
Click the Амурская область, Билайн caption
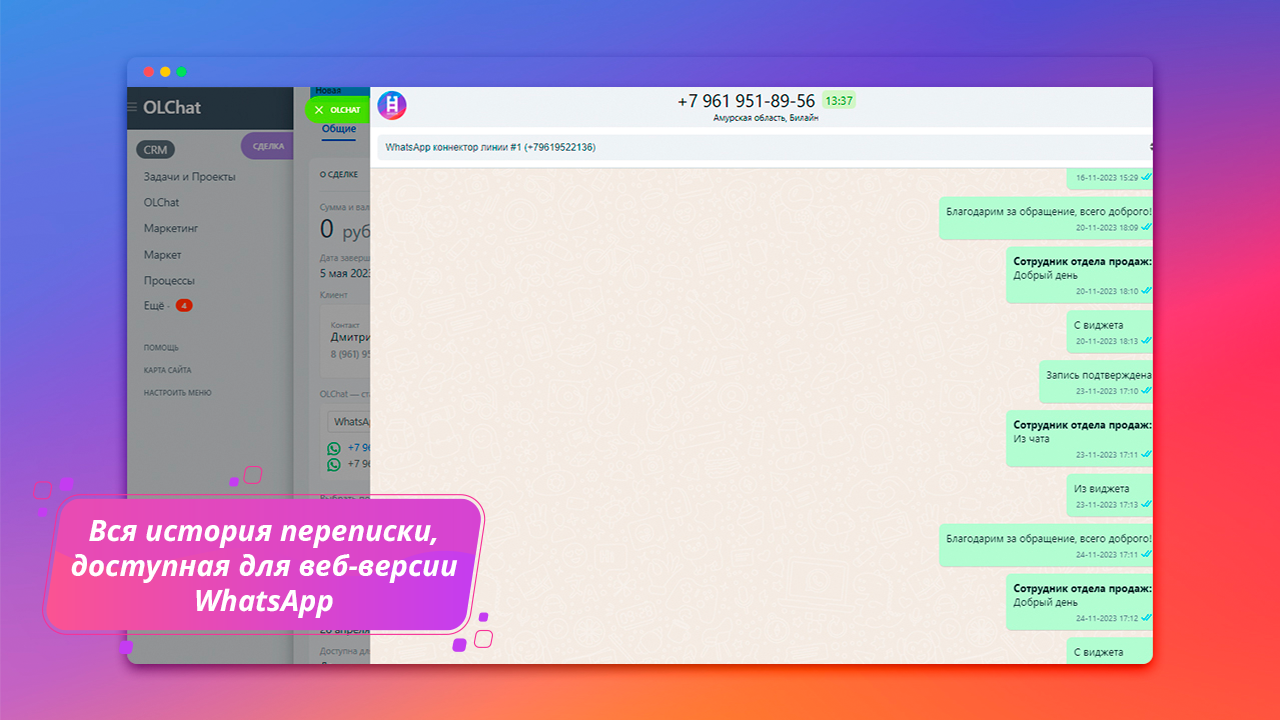tap(766, 118)
